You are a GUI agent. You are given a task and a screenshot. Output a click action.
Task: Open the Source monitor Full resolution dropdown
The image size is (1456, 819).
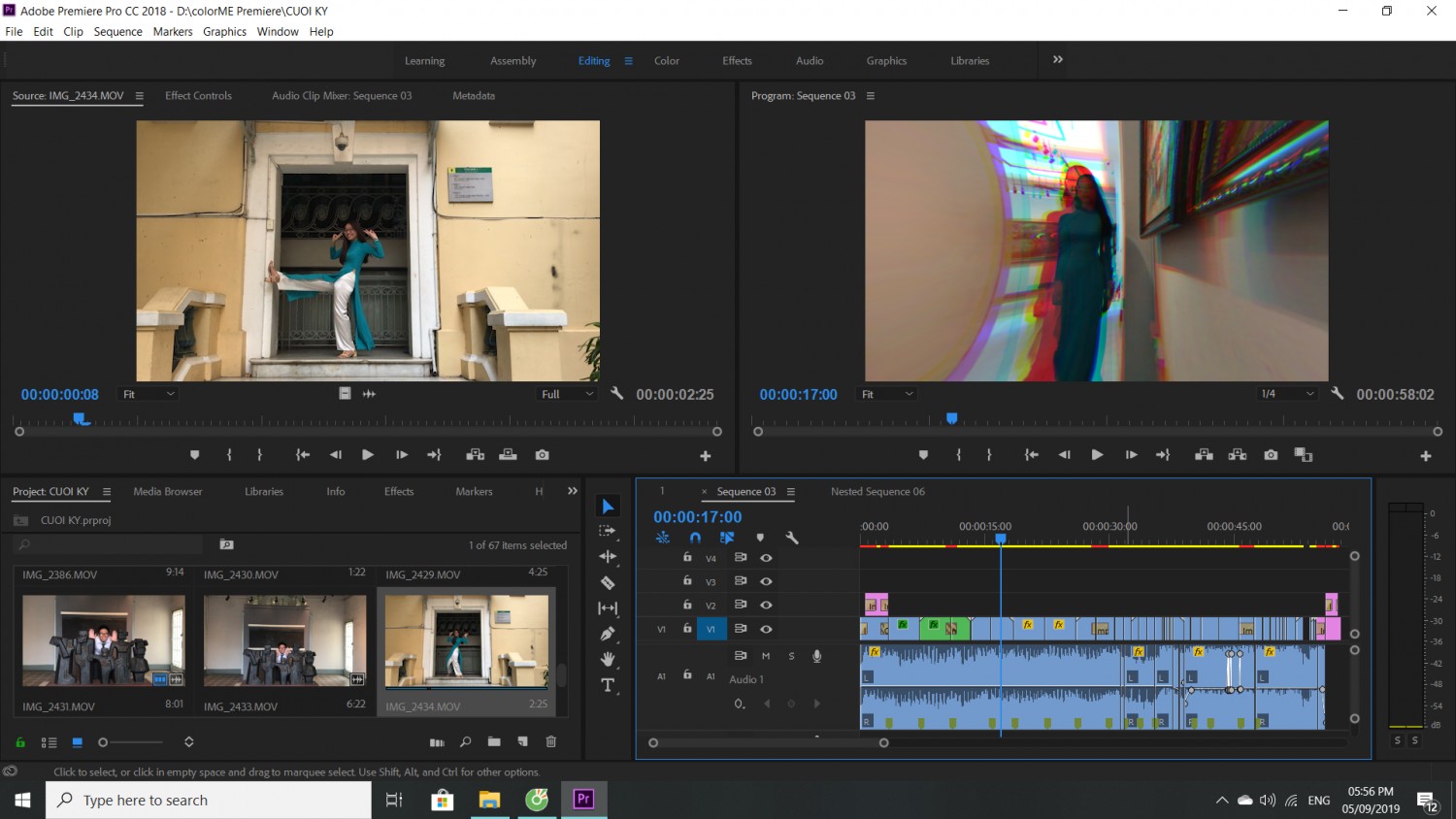click(568, 394)
